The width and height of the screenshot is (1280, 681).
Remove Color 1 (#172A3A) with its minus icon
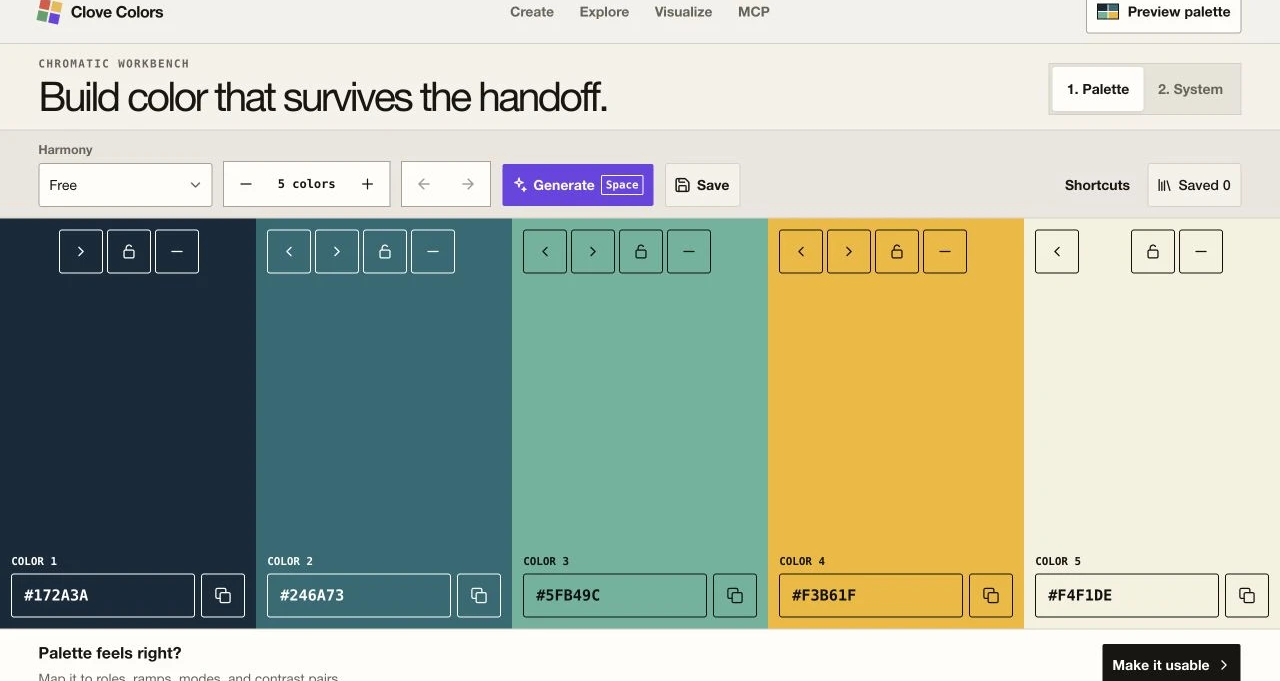(177, 252)
